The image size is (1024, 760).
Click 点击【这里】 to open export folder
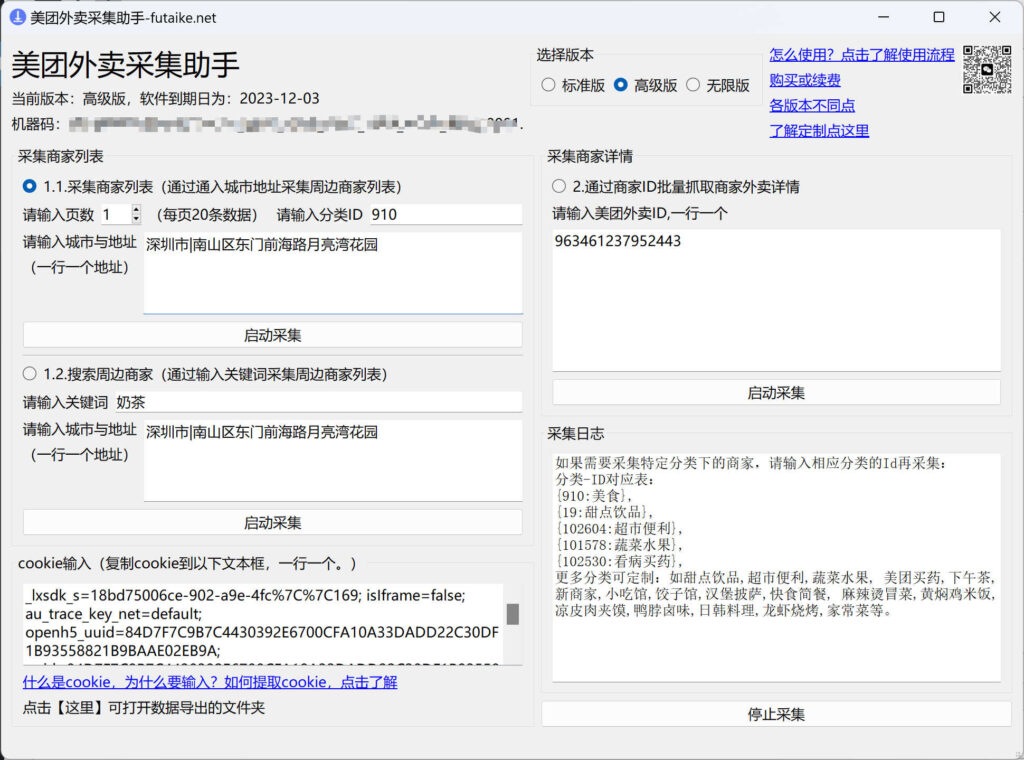click(x=144, y=708)
